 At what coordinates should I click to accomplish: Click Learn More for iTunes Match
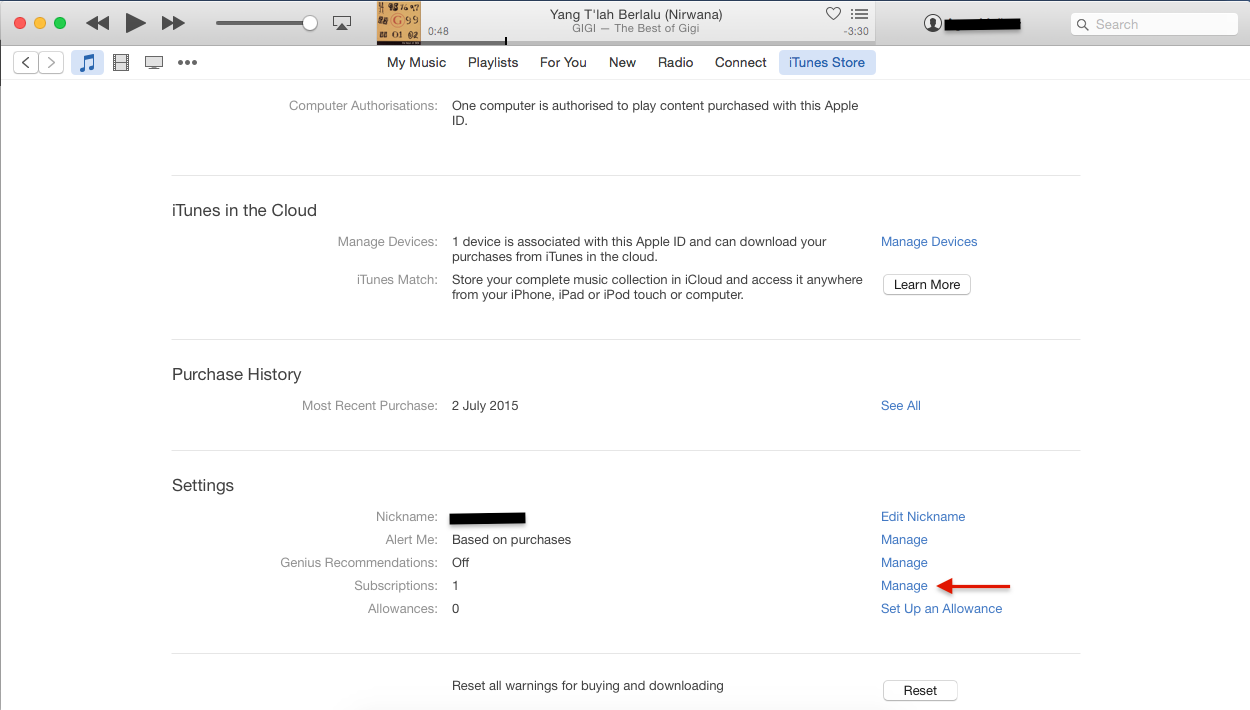tap(927, 285)
